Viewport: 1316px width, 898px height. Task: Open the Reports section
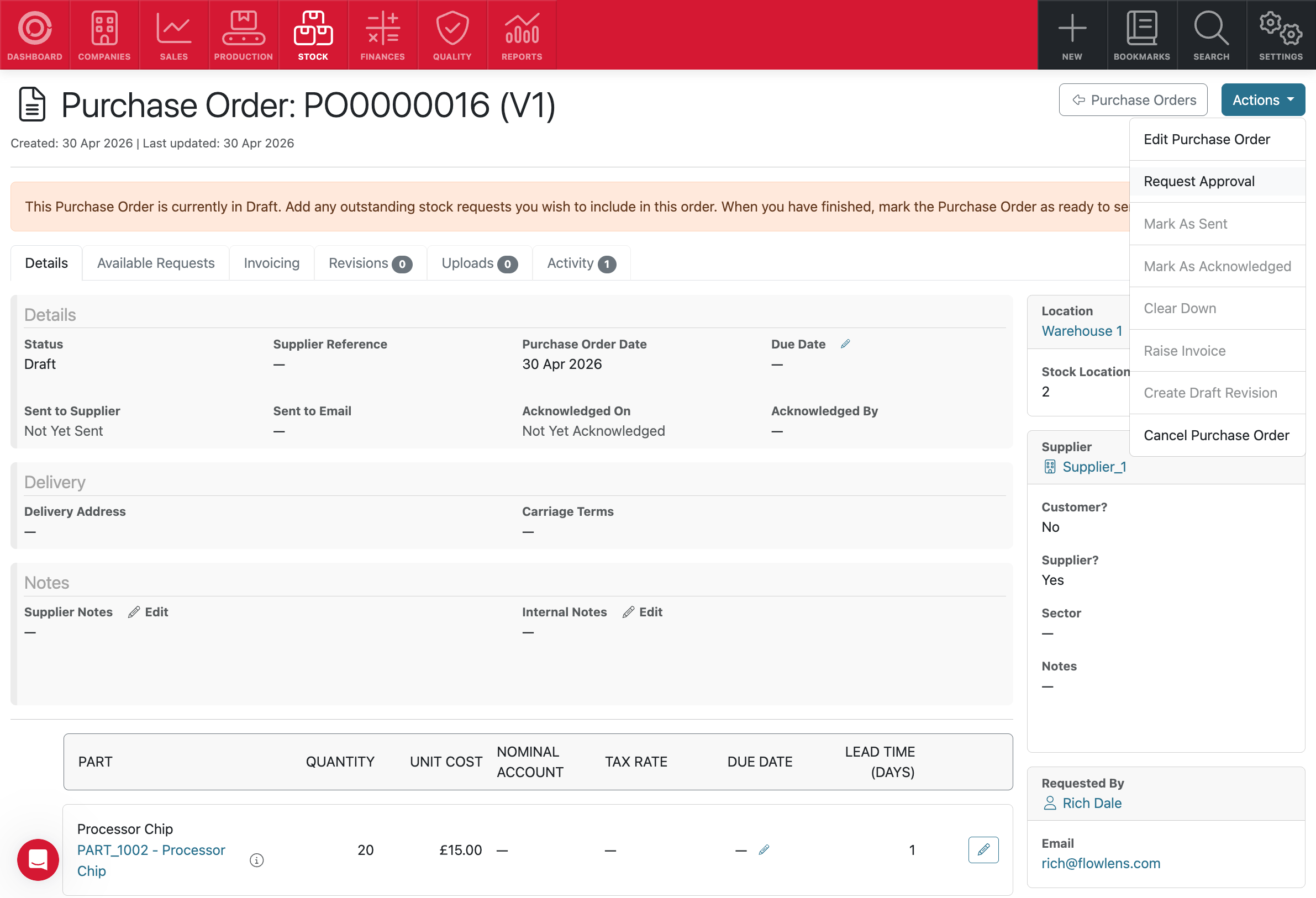pyautogui.click(x=522, y=35)
